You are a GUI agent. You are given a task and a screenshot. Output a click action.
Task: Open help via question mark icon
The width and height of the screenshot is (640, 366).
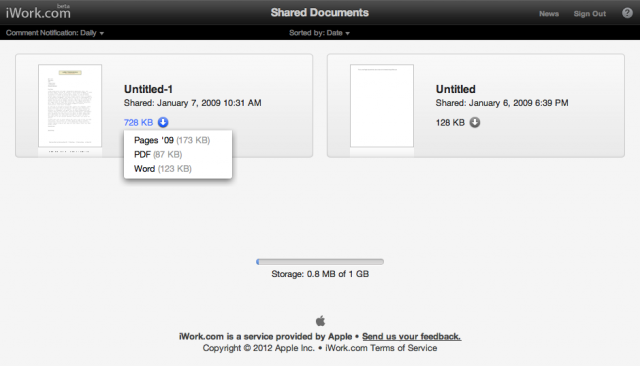click(x=627, y=13)
